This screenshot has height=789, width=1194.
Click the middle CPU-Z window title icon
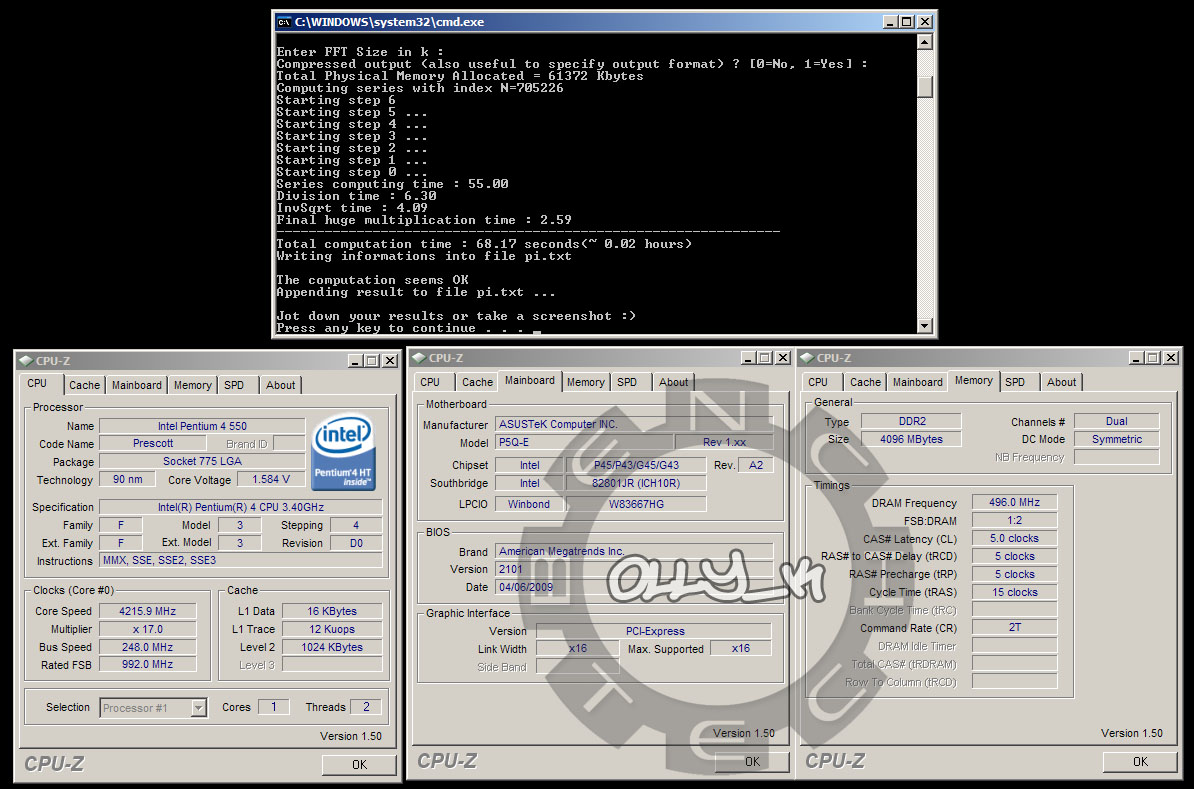click(419, 358)
